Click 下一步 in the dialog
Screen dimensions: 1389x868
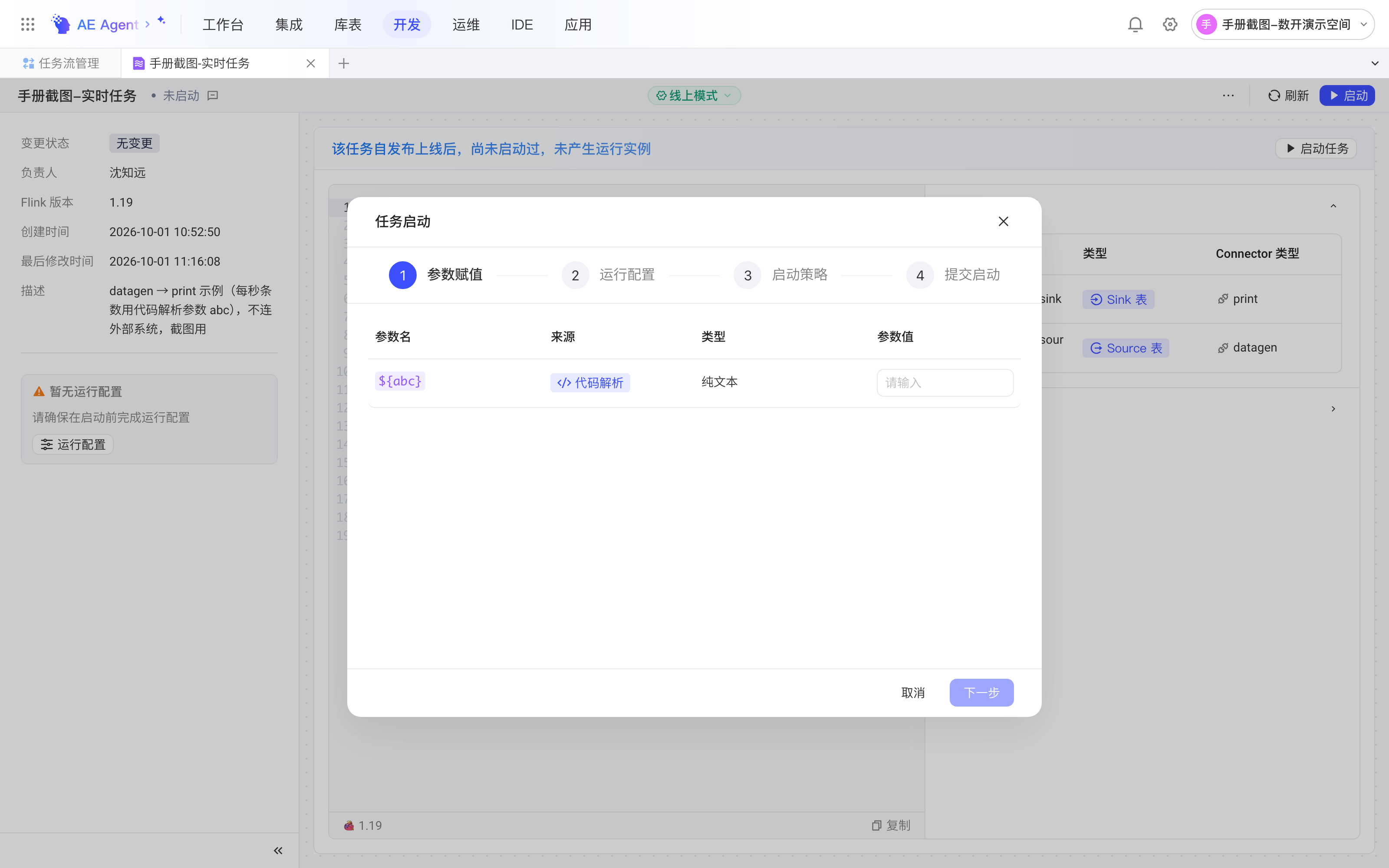point(981,692)
